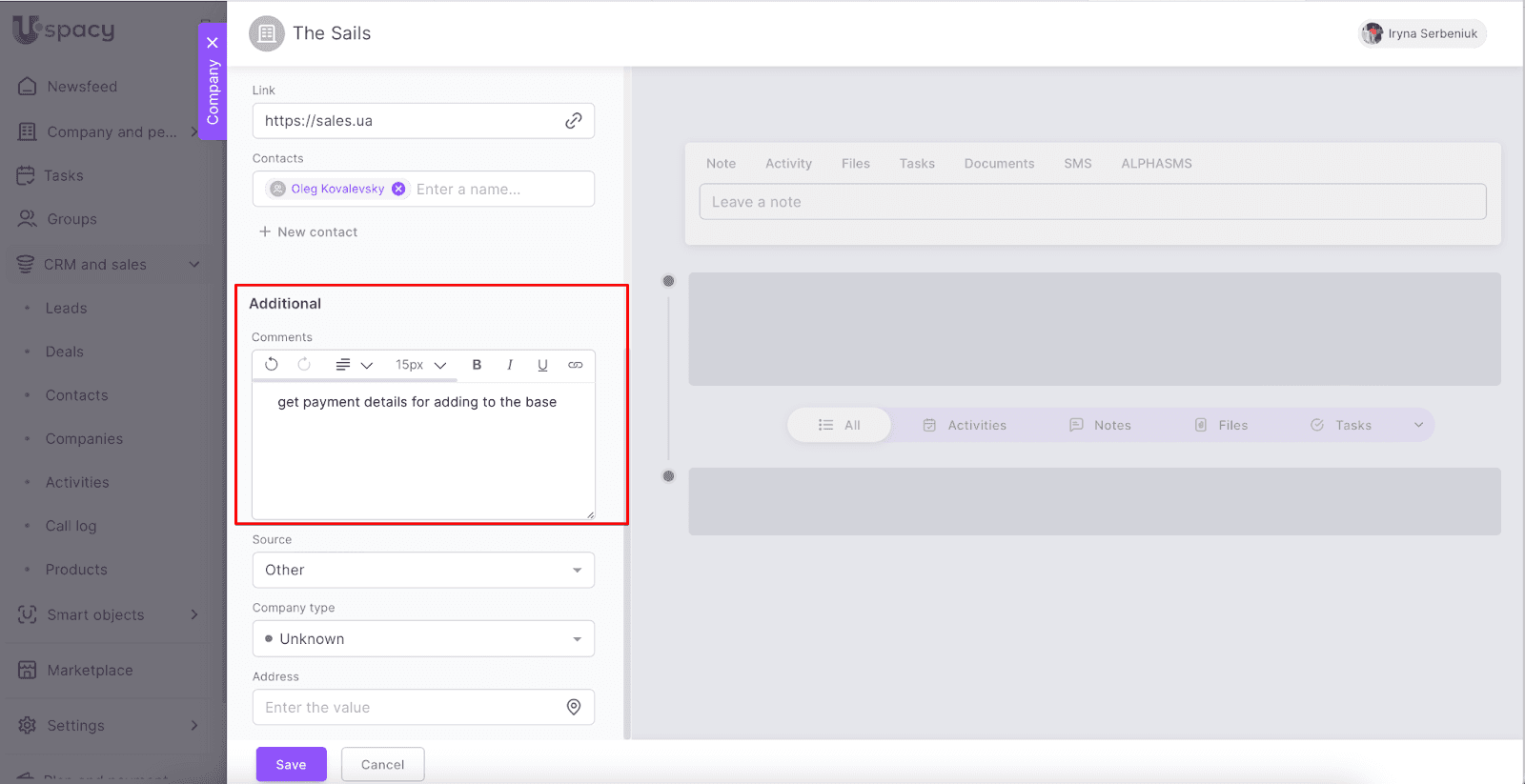Click the Save button
The image size is (1525, 784).
pyautogui.click(x=291, y=764)
